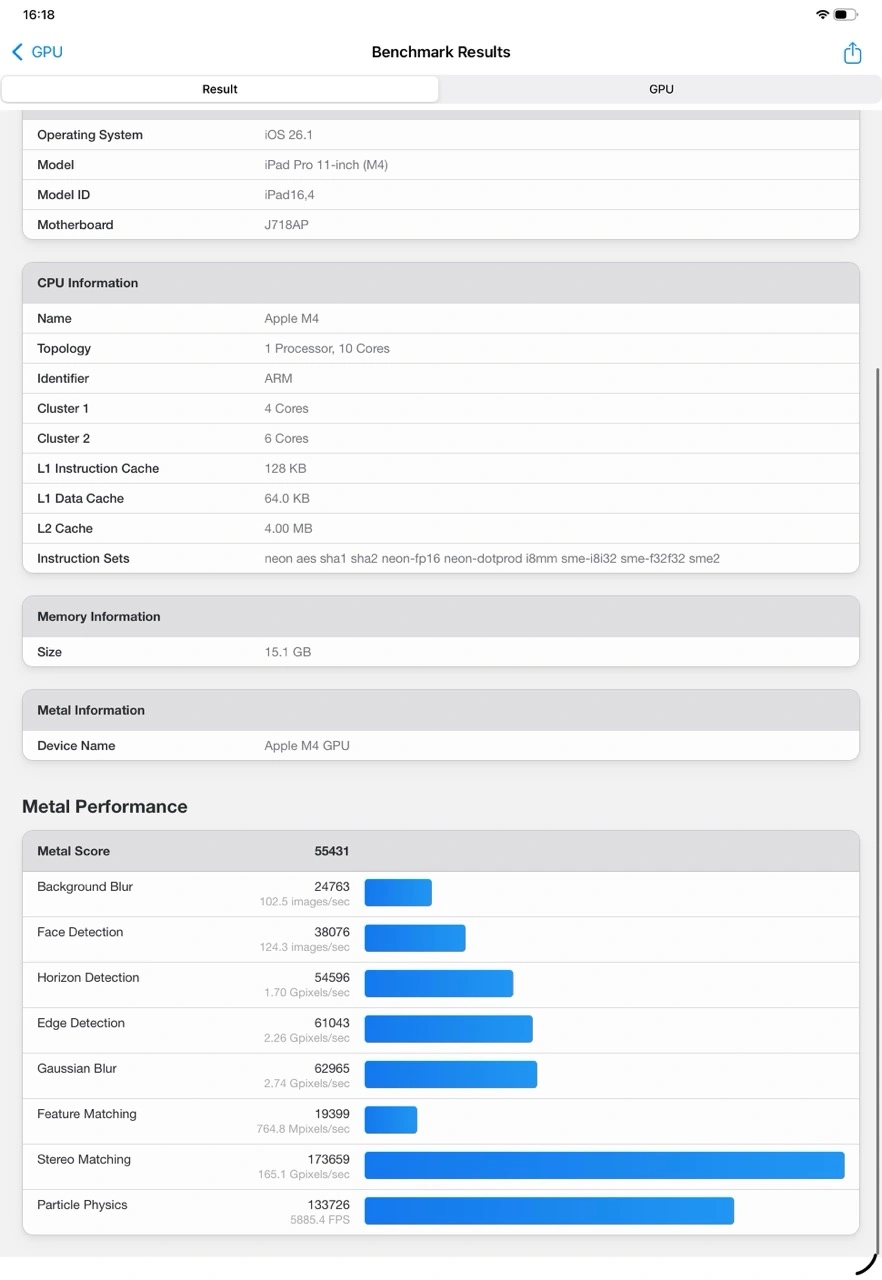Tap the Metal Performance heading
Image resolution: width=882 pixels, height=1280 pixels.
(x=105, y=806)
